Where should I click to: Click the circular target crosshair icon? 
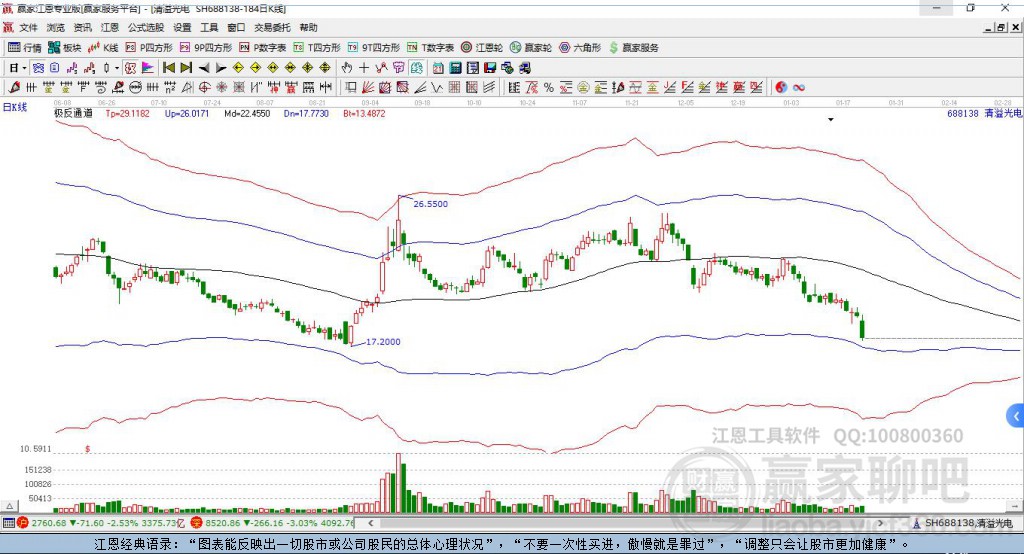(204, 87)
